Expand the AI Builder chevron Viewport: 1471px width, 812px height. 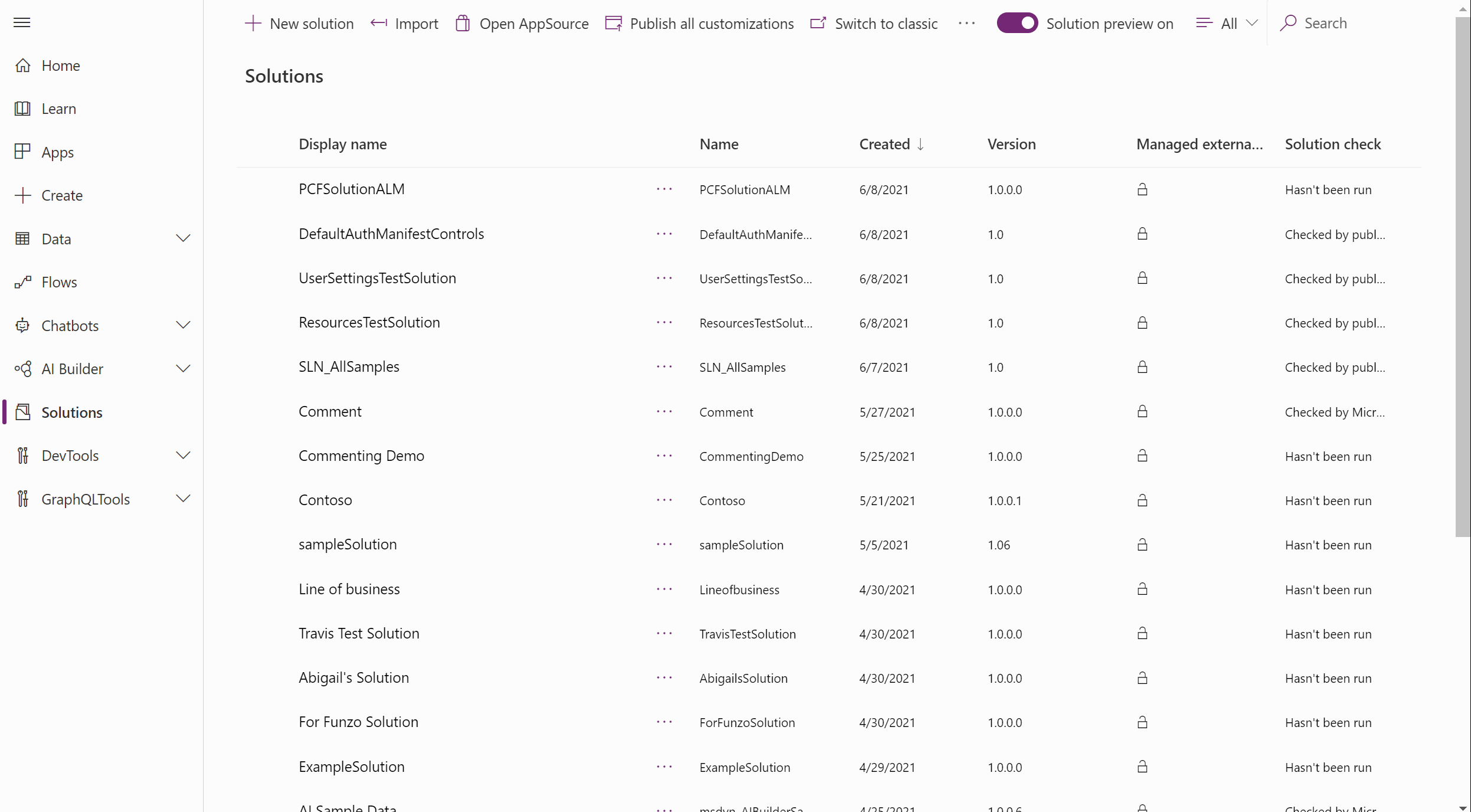coord(183,369)
